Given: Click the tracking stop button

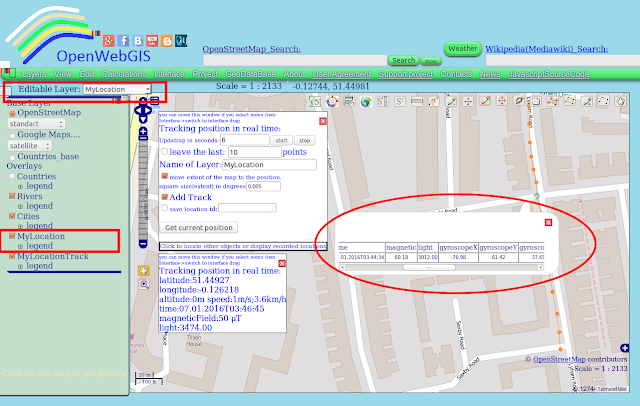Looking at the screenshot, I should tap(304, 140).
